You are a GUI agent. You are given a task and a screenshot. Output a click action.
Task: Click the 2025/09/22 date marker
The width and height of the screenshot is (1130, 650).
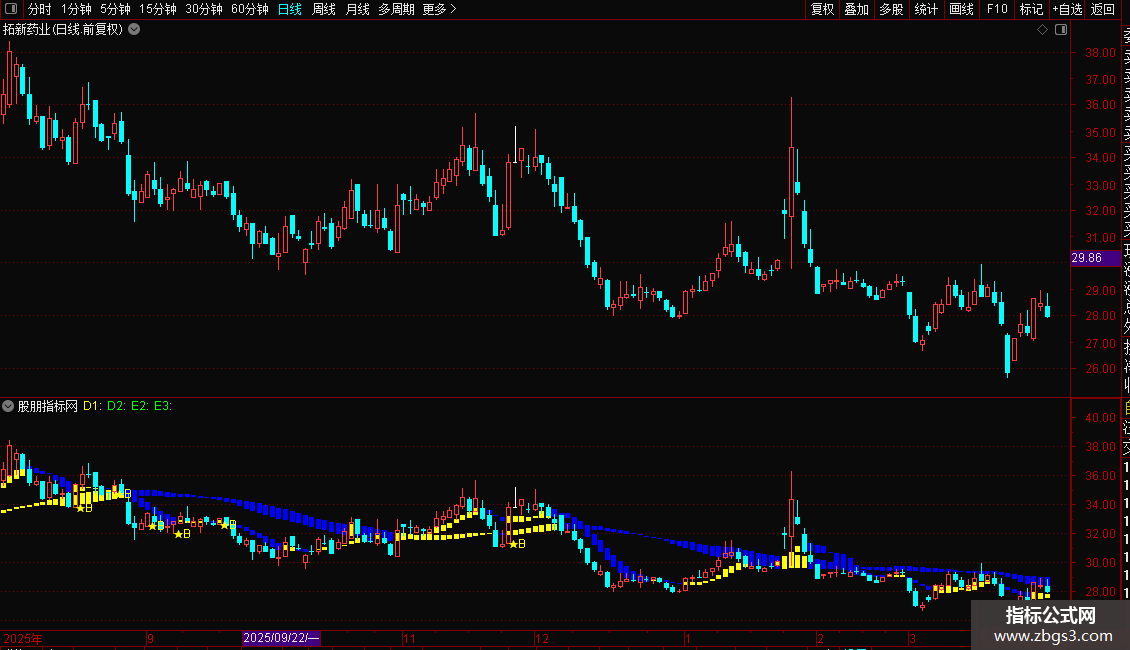pos(281,638)
